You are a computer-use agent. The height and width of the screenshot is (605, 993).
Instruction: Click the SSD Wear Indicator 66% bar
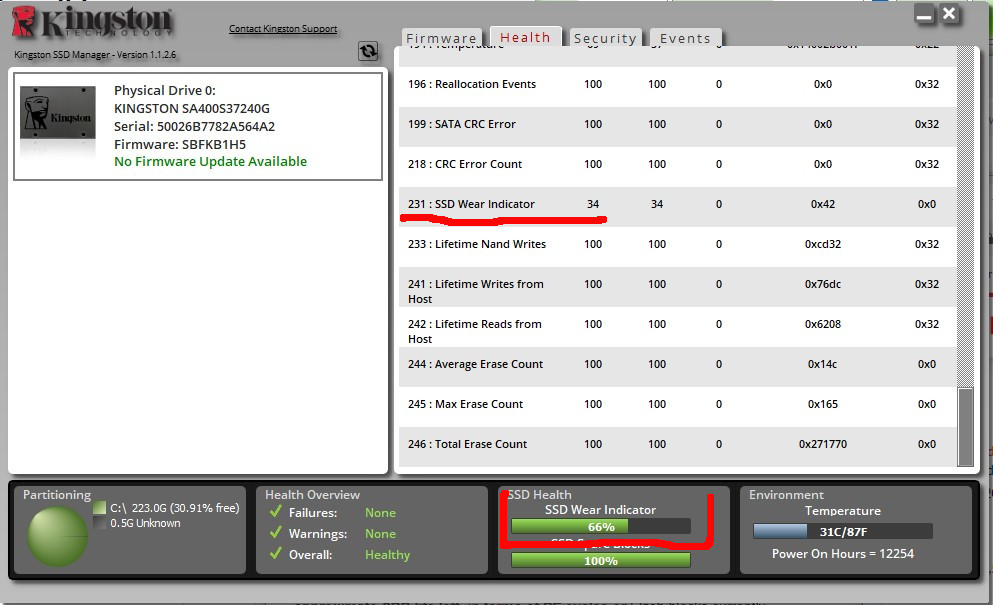[x=601, y=526]
